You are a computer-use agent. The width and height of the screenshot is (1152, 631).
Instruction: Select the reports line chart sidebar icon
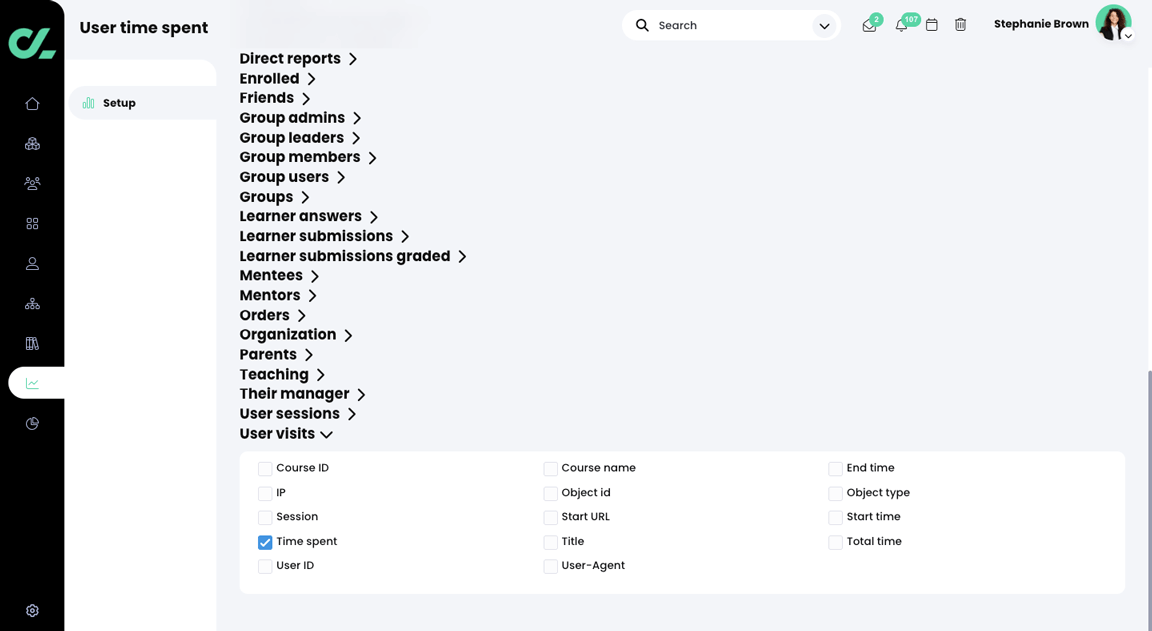tap(32, 383)
